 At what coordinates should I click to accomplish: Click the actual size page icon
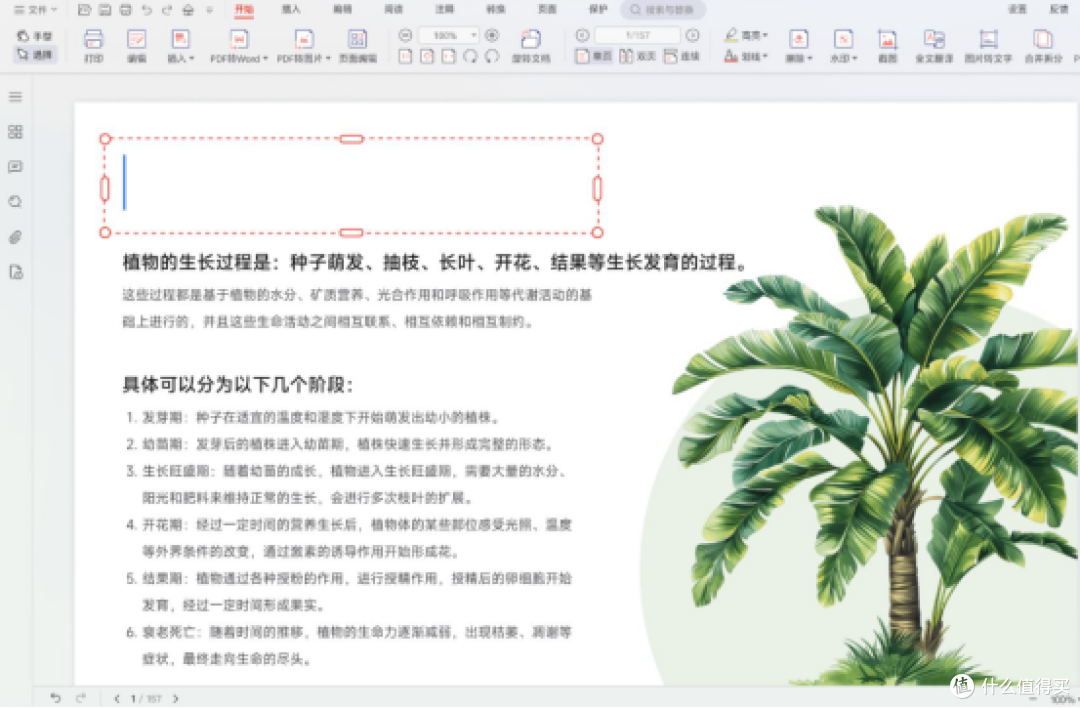click(406, 56)
